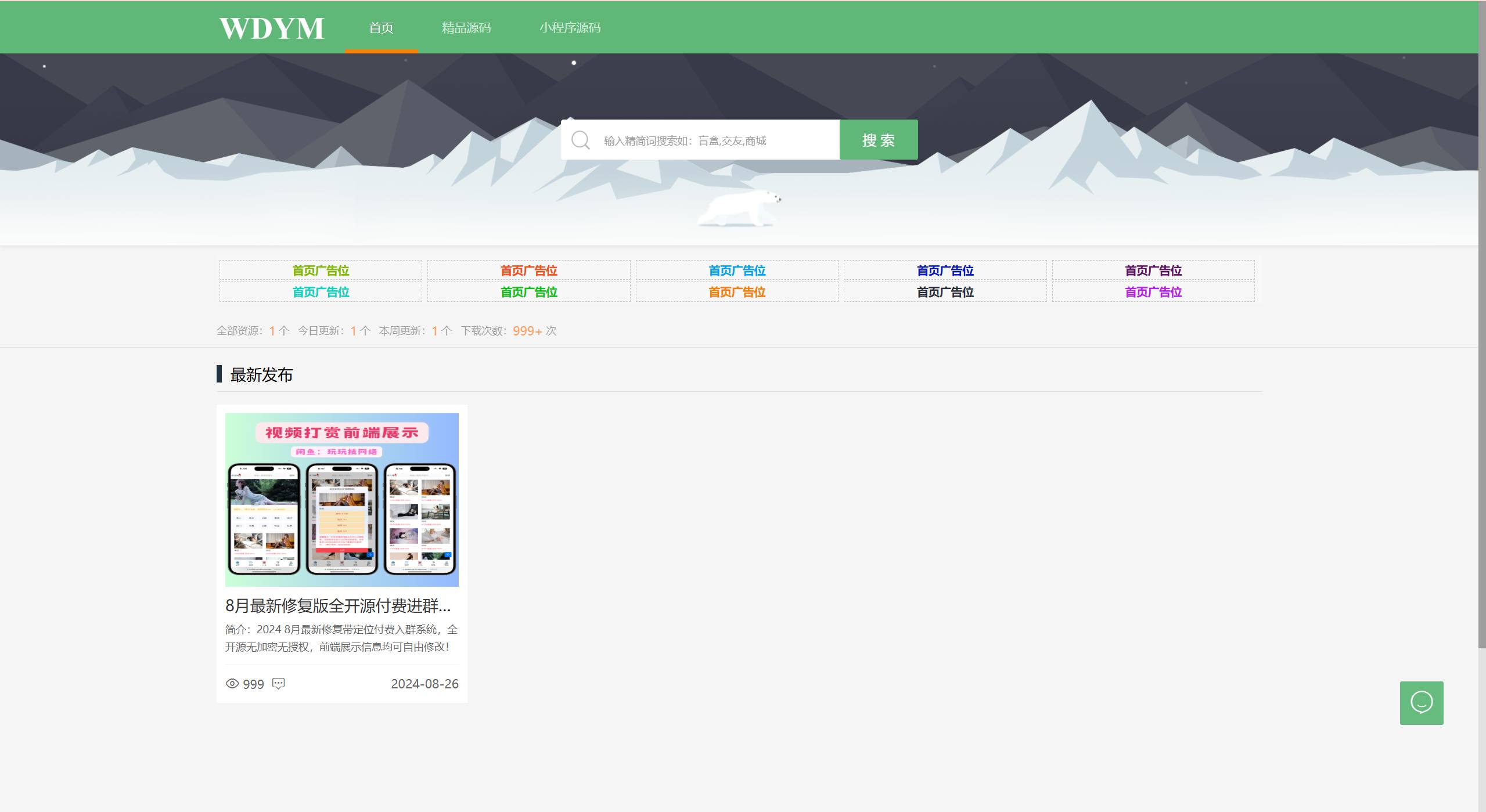The height and width of the screenshot is (812, 1486).
Task: Click the comment bubble icon on card
Action: click(279, 684)
